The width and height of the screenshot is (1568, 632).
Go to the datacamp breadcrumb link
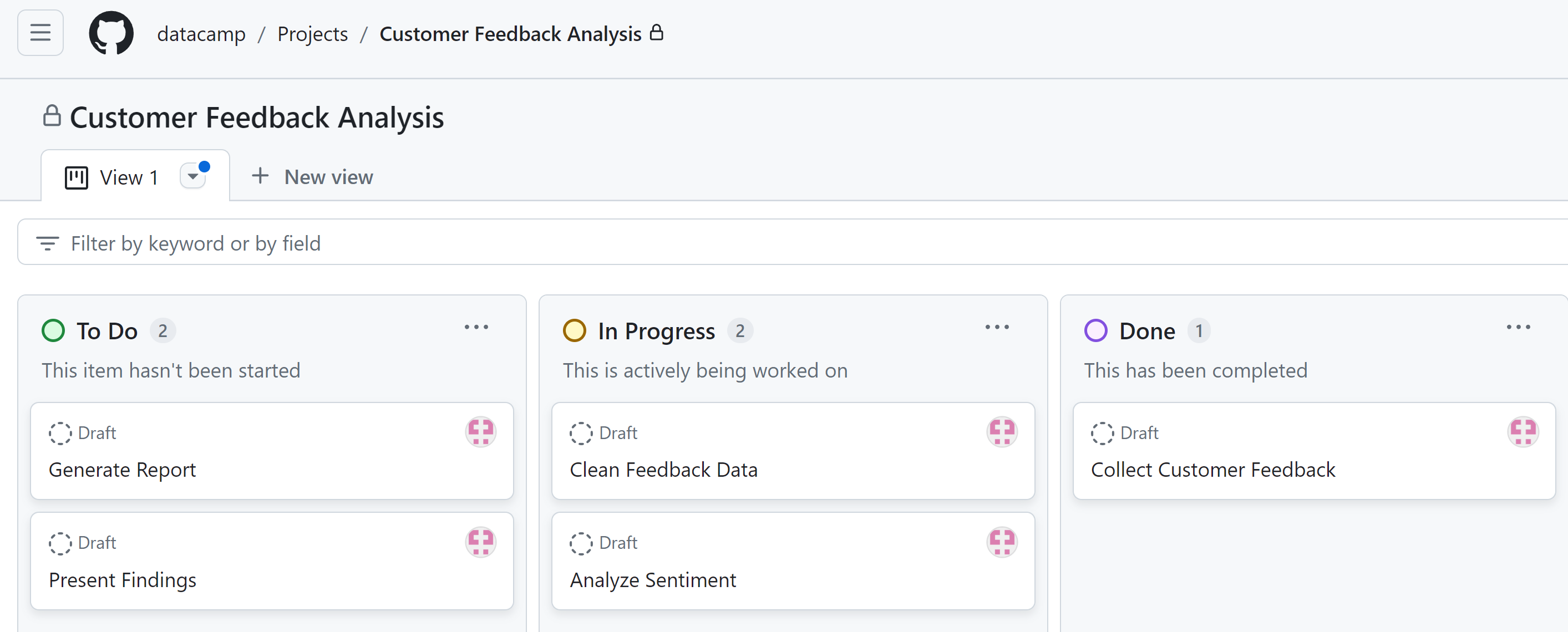[201, 34]
